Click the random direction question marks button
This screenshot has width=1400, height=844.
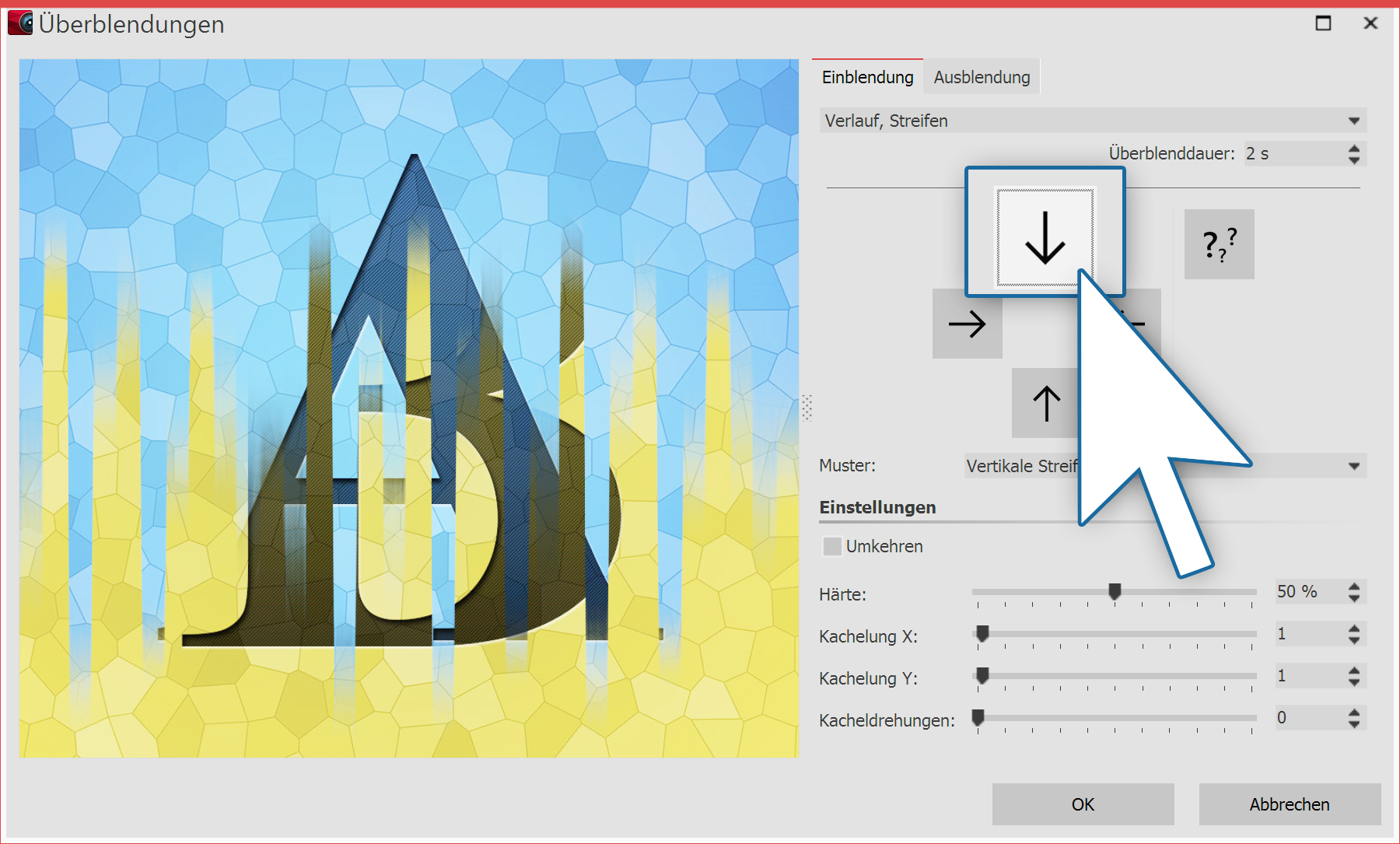click(x=1219, y=244)
